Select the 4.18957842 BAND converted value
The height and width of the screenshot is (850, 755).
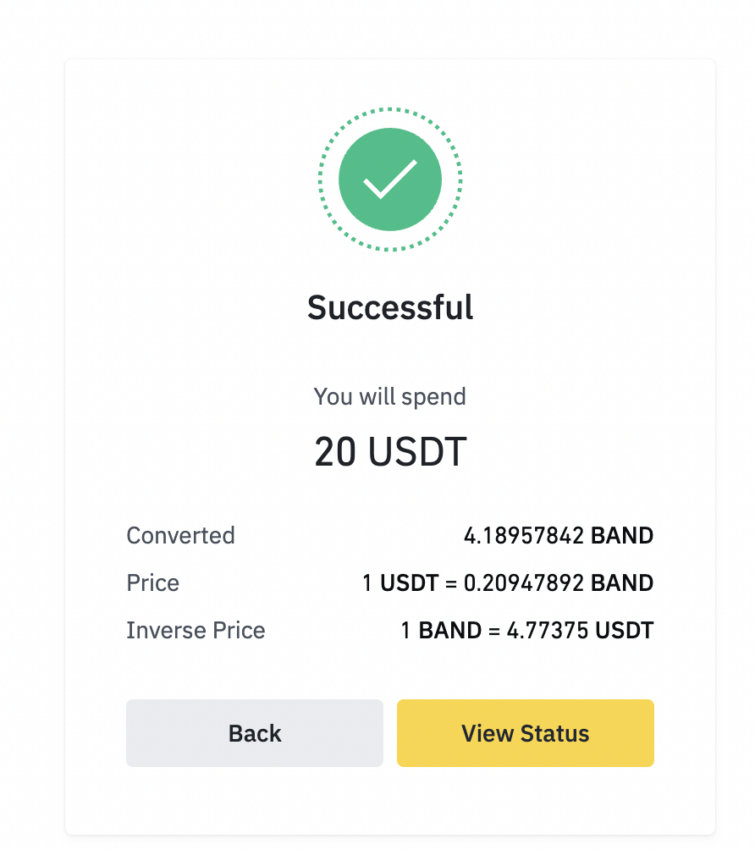click(558, 536)
